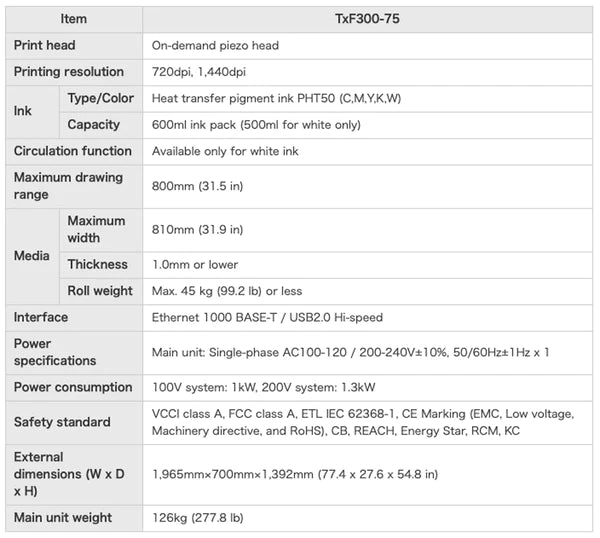Select the On-demand piezo head value
The height and width of the screenshot is (538, 600).
click(215, 46)
